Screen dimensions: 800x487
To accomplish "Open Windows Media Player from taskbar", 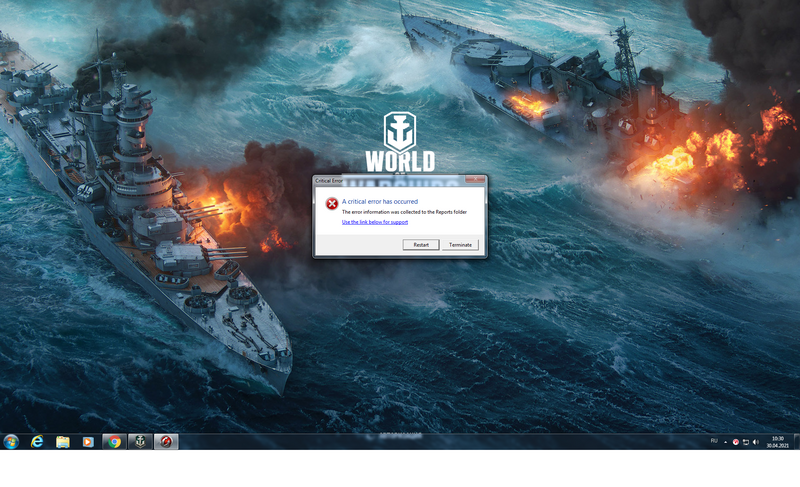I will (x=88, y=442).
